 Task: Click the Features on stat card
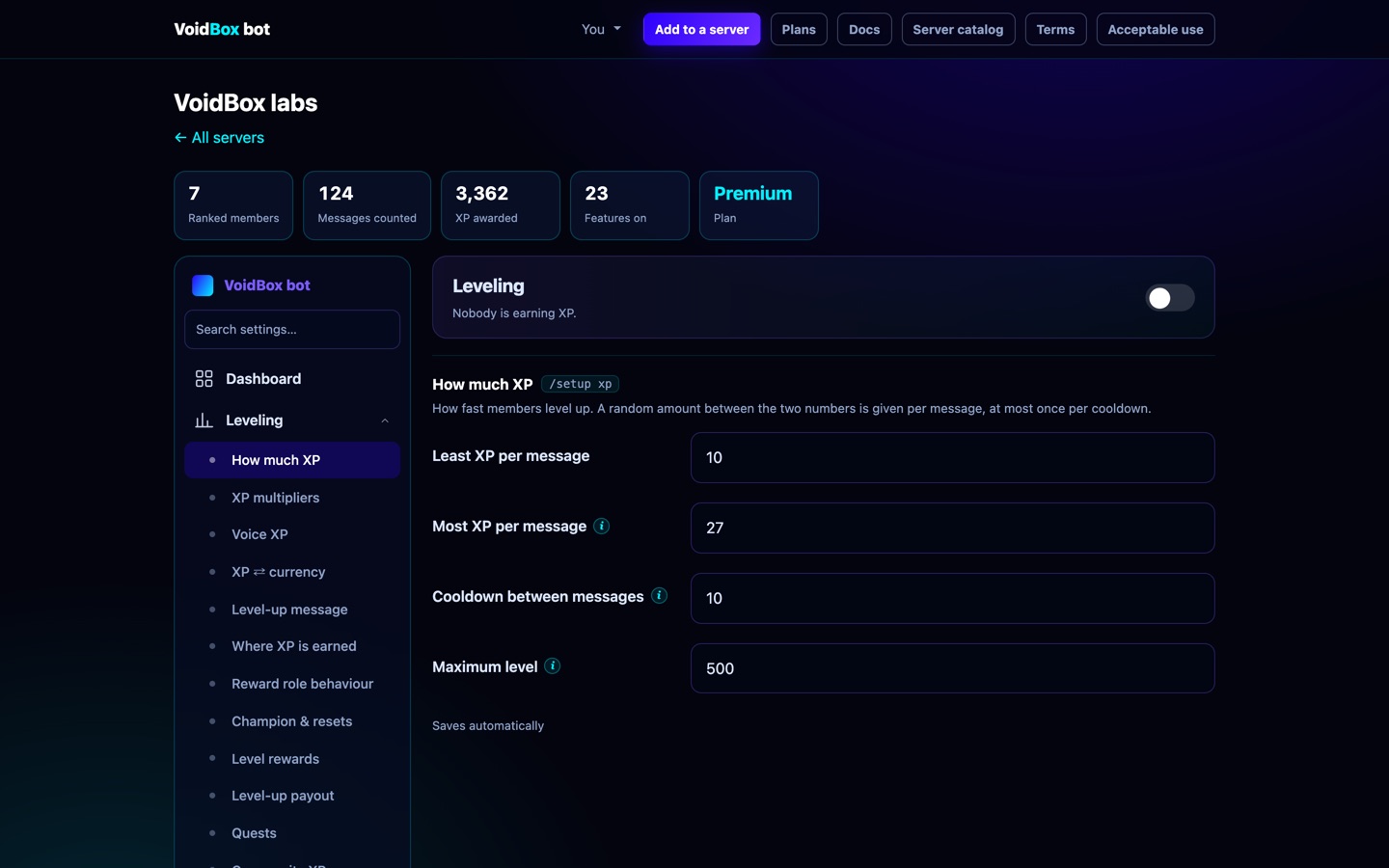[630, 205]
